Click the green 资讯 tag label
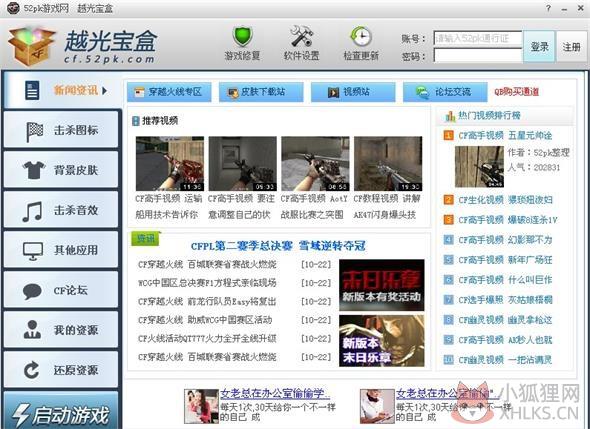 (x=146, y=239)
